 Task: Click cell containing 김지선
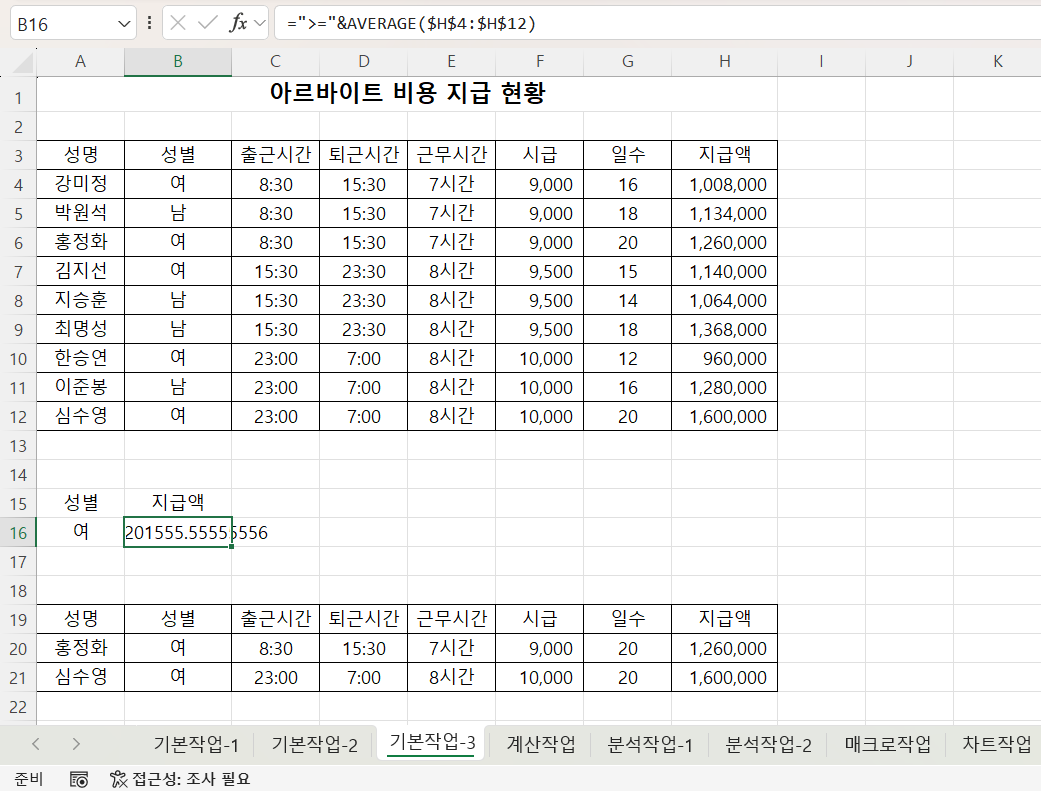[80, 271]
